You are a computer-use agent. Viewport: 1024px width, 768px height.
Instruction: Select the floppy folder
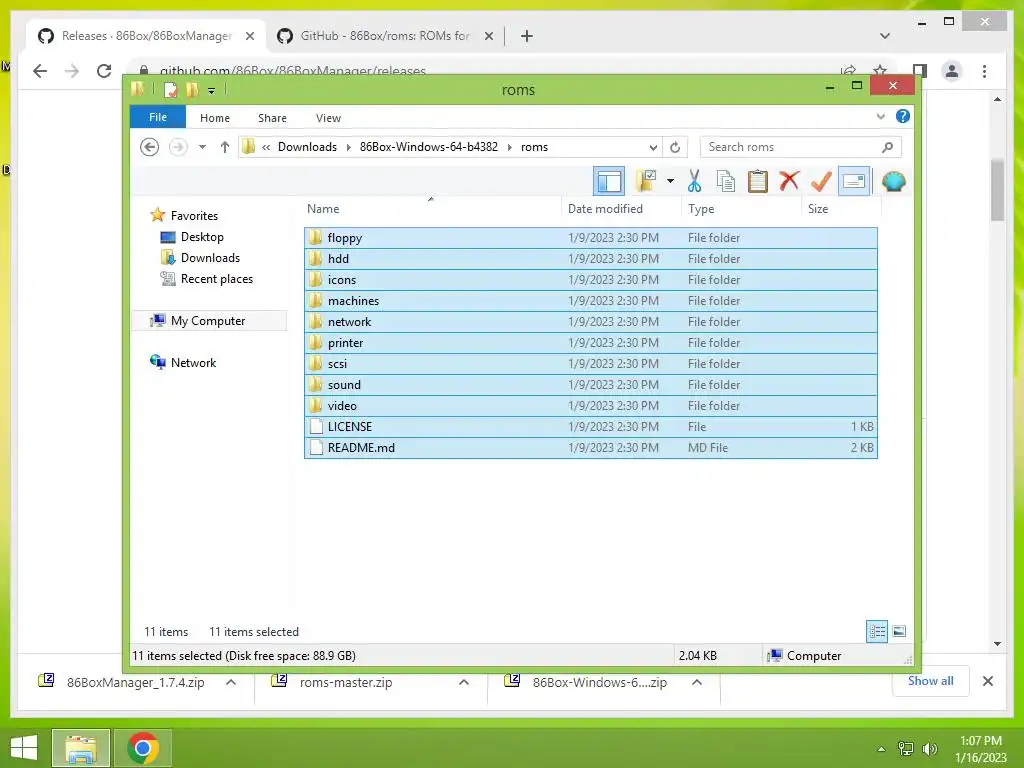[x=590, y=238]
